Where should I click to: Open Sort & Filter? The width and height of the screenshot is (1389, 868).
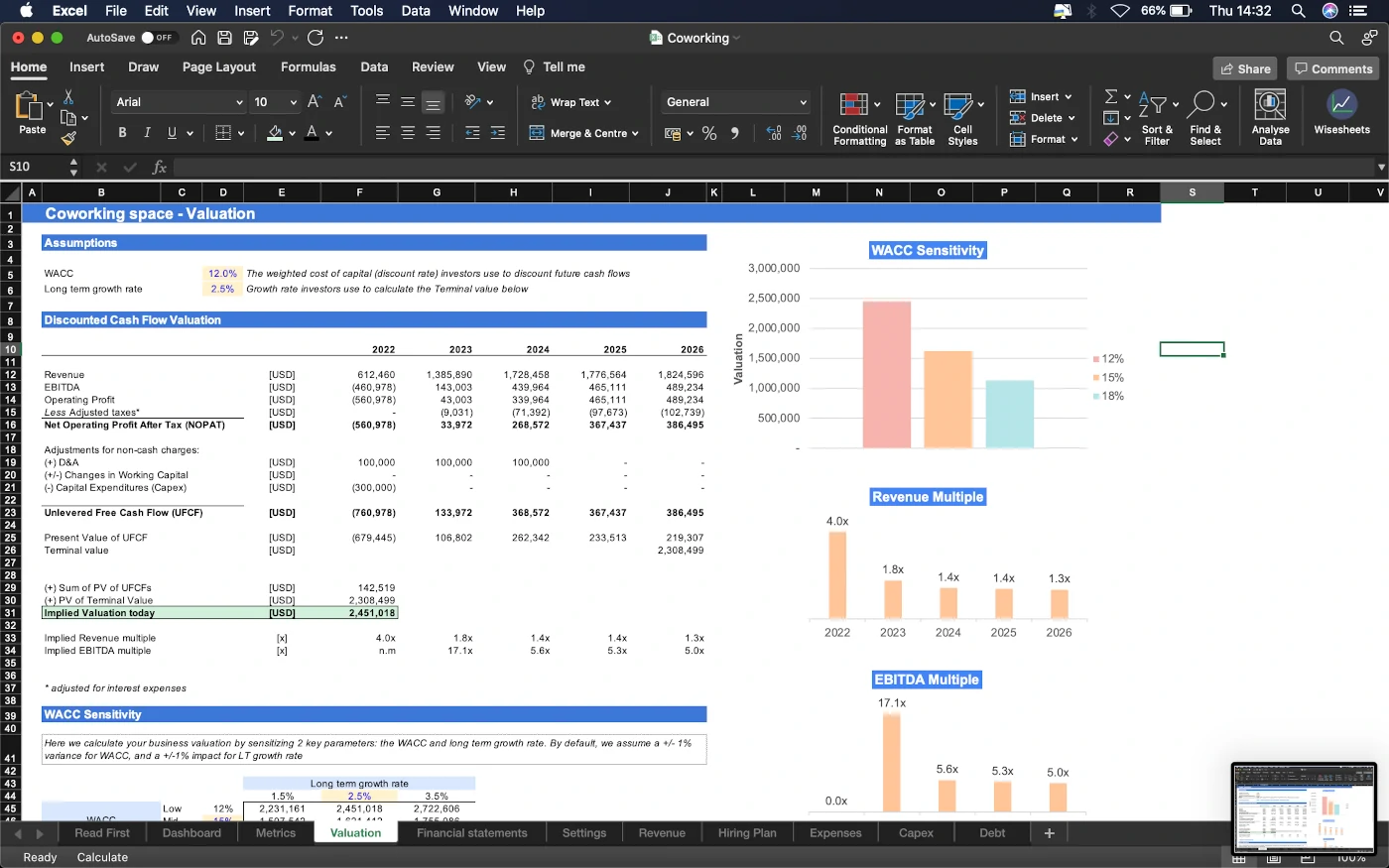(1157, 119)
